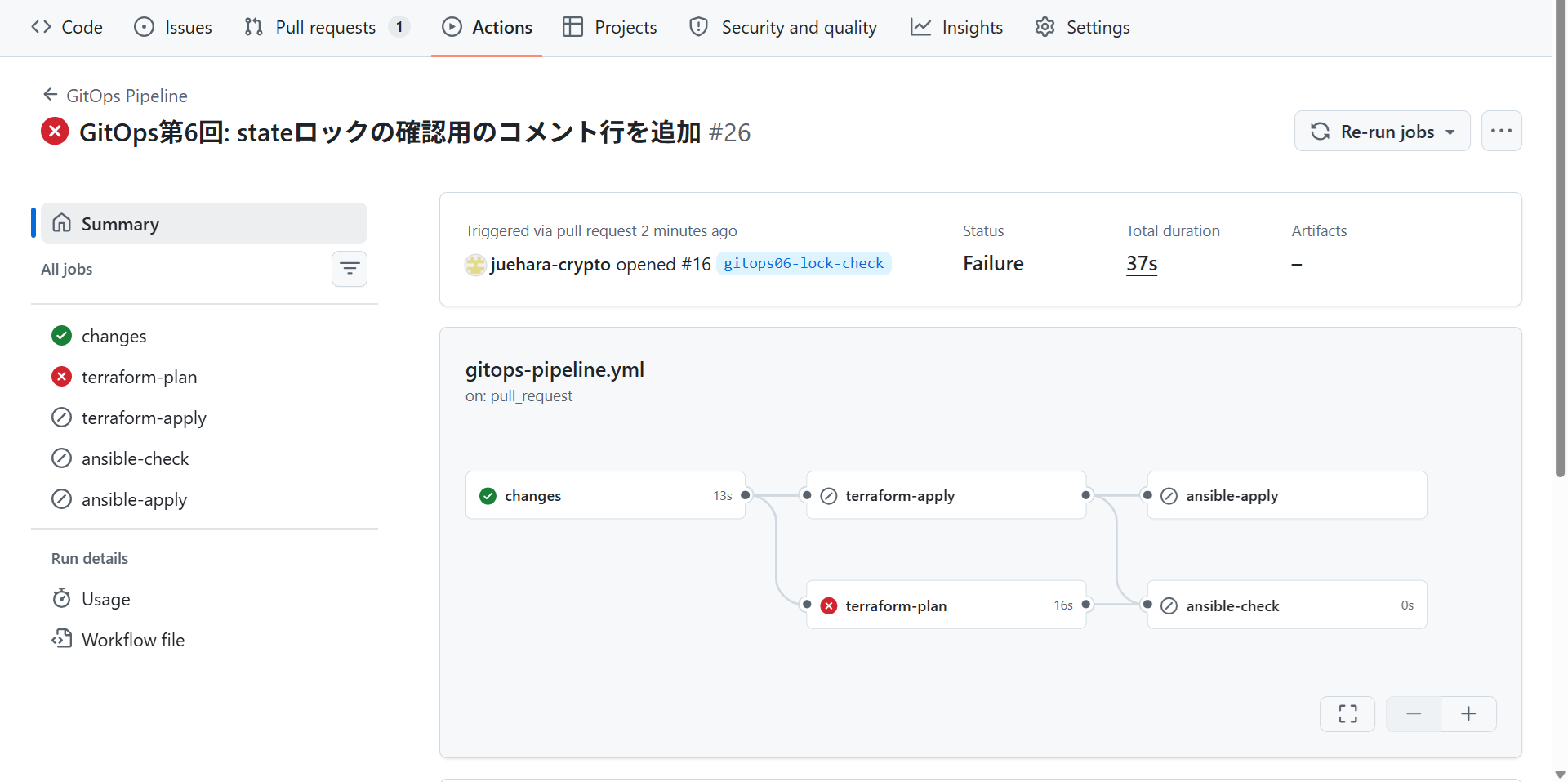Open the Pull requests tab

click(327, 27)
